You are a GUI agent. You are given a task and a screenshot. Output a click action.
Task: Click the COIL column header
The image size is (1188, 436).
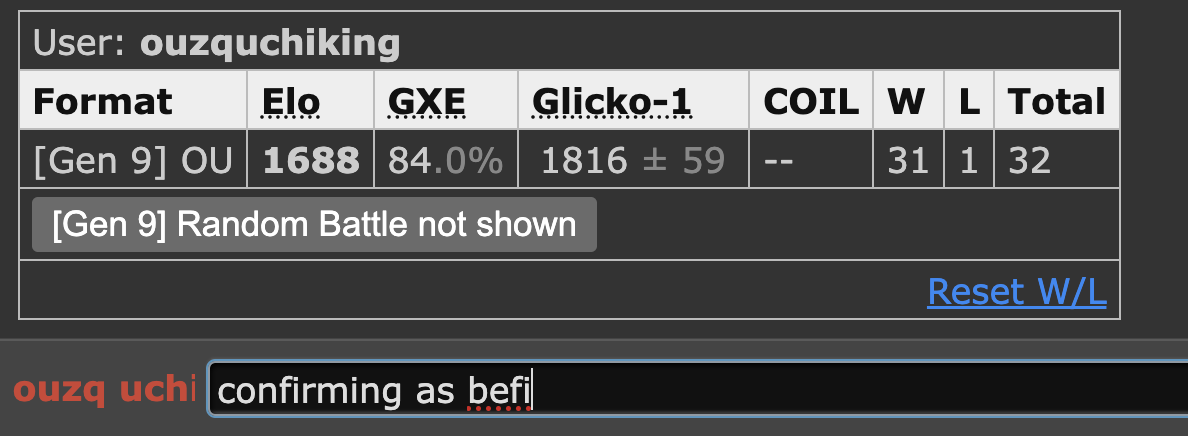tap(811, 101)
